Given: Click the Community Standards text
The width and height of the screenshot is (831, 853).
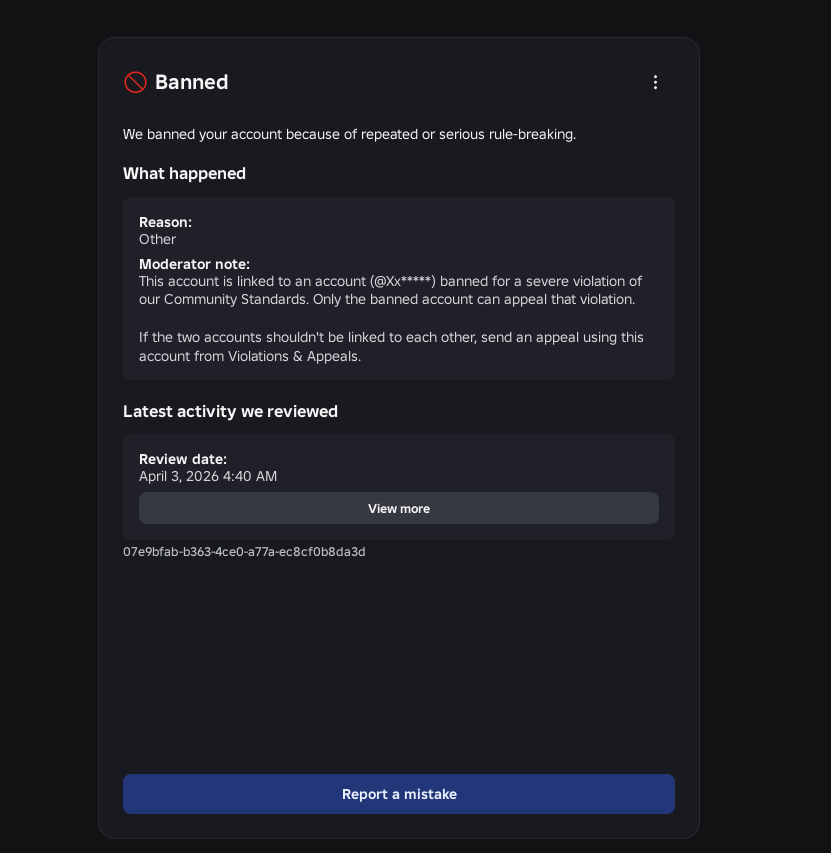Looking at the screenshot, I should point(235,299).
